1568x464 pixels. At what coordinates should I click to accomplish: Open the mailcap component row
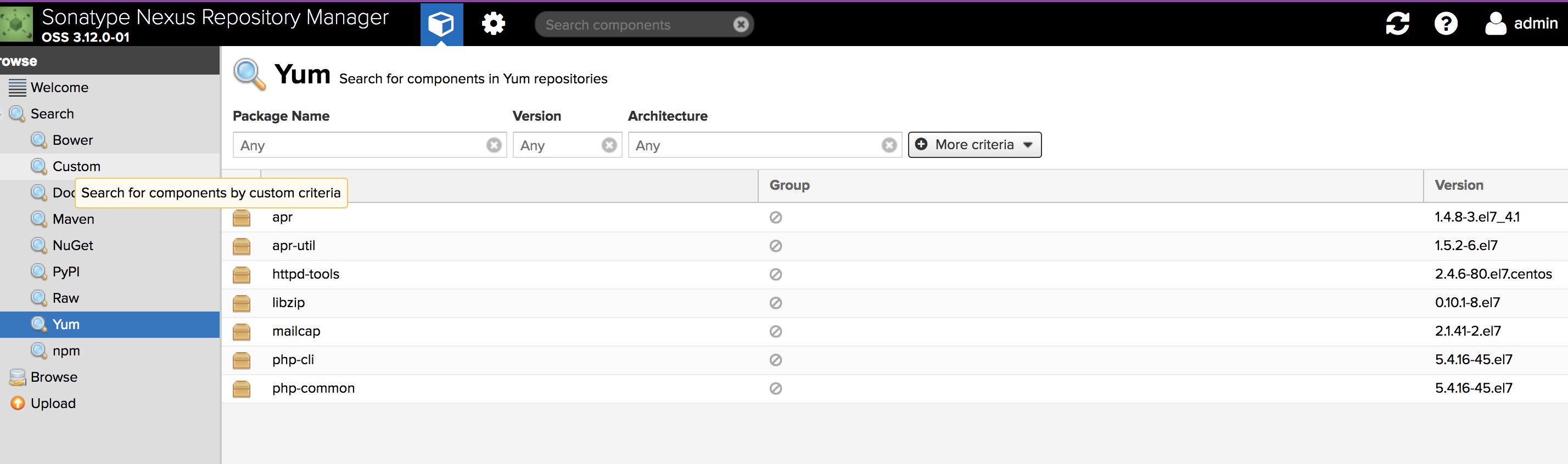tap(895, 331)
